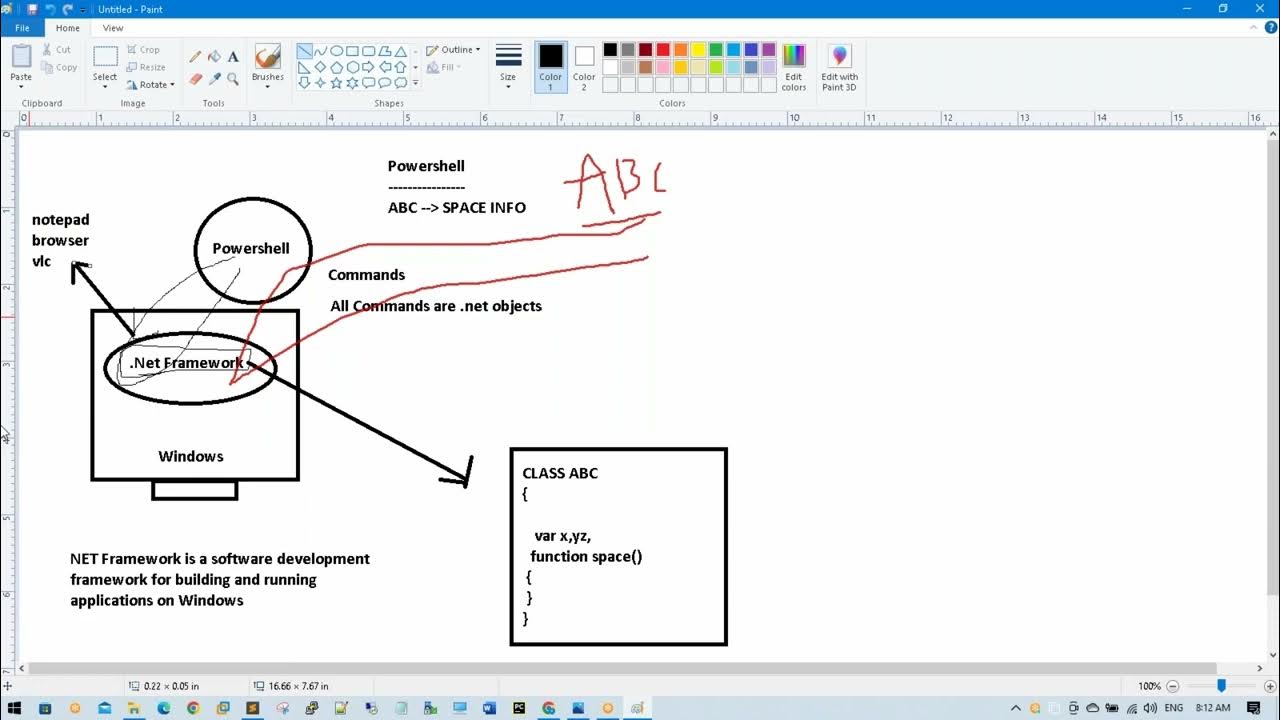
Task: Pick the green color swatch
Action: coord(716,50)
